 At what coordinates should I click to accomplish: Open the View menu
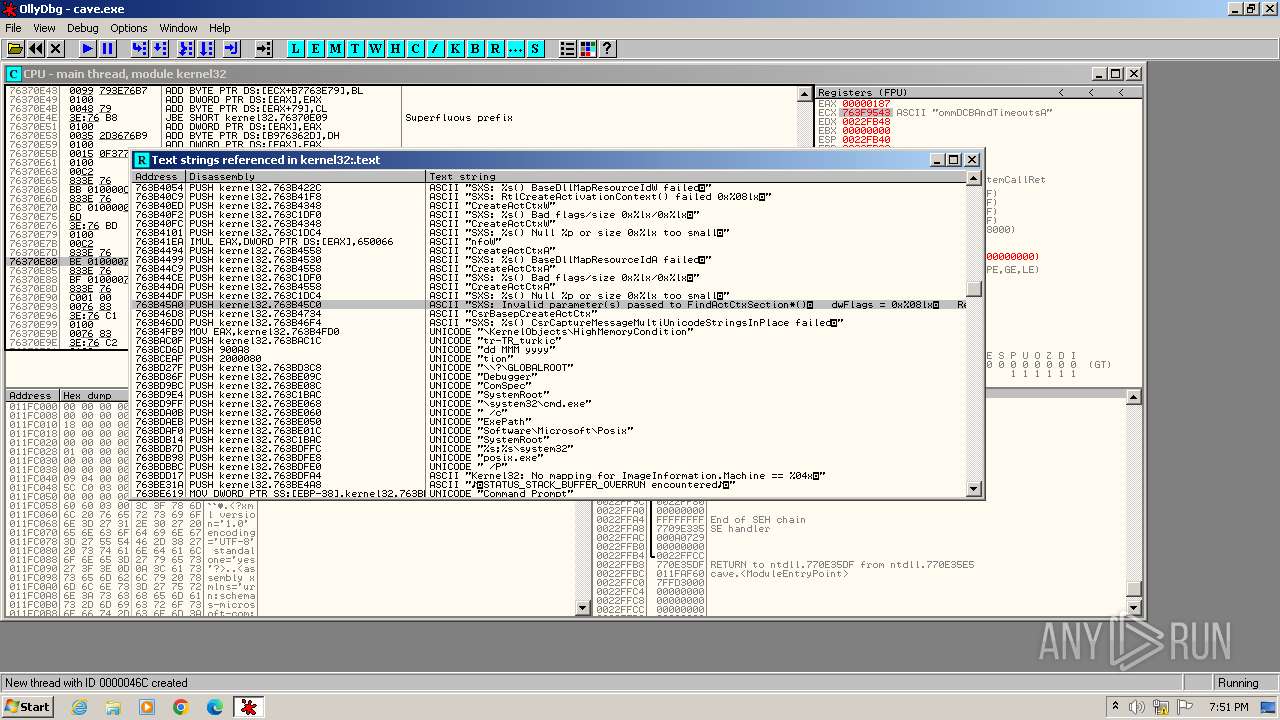[44, 28]
